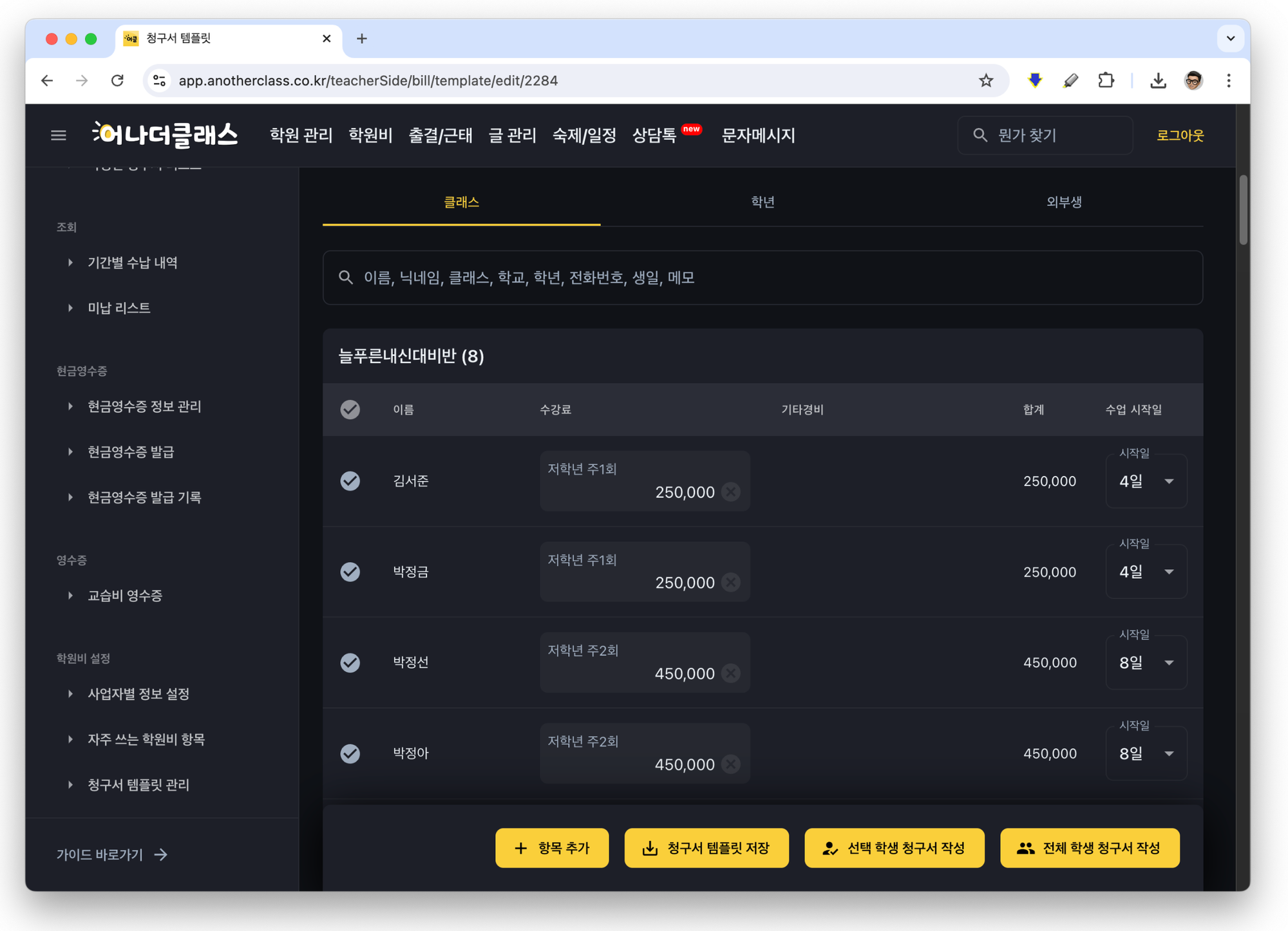The height and width of the screenshot is (931, 1288).
Task: Open the 학원비 menu
Action: tap(370, 135)
